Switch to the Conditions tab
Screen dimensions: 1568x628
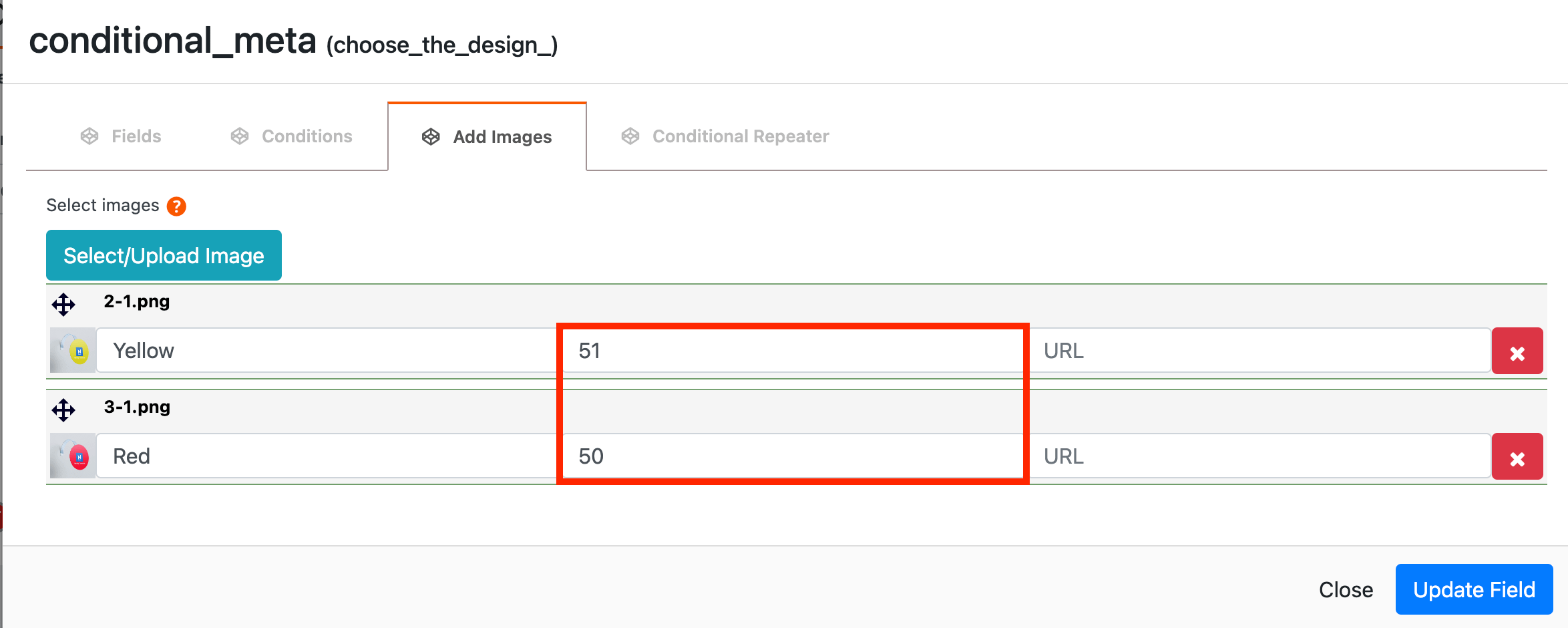point(292,136)
